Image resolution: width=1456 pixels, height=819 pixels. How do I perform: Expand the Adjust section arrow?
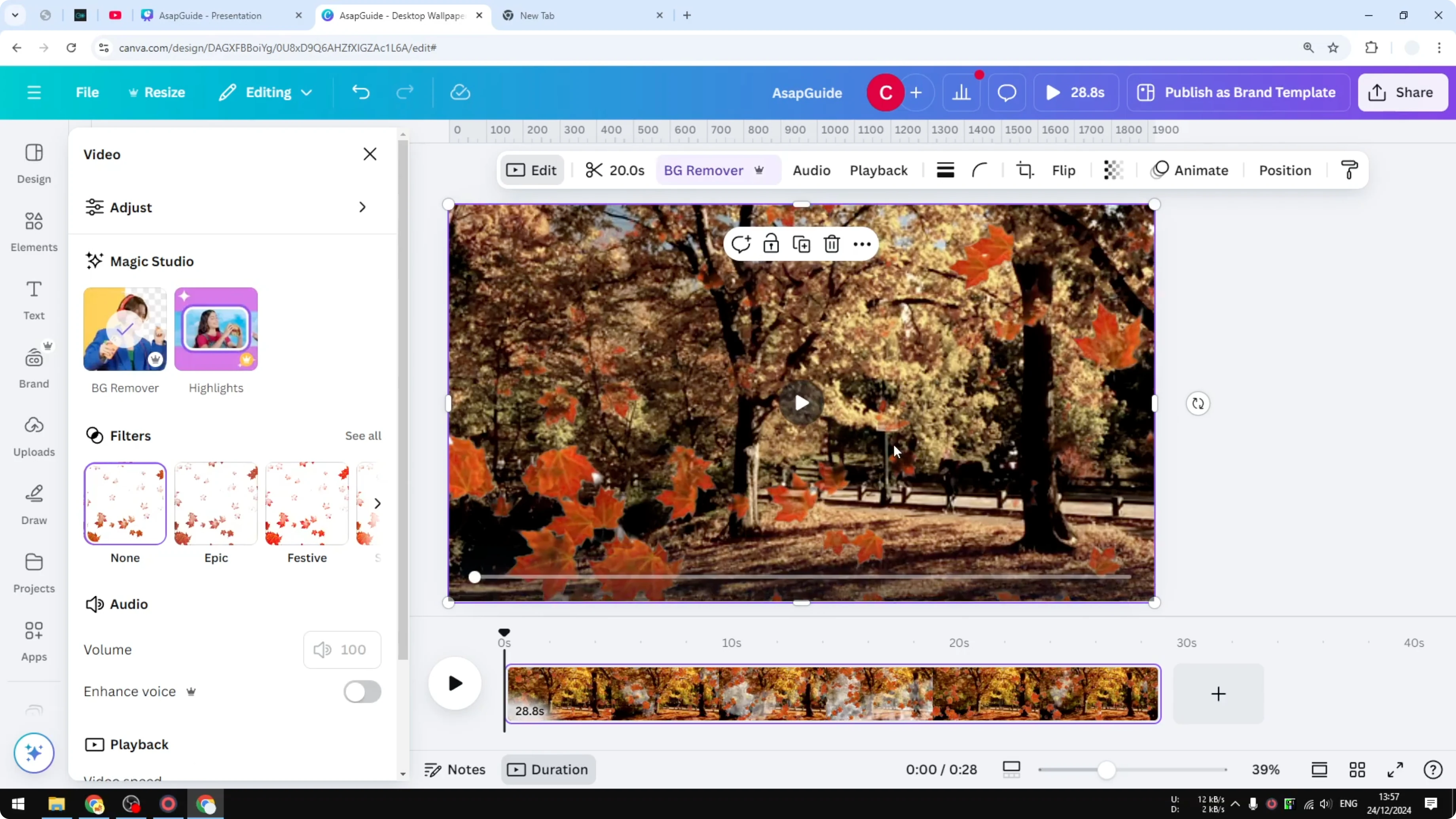pyautogui.click(x=362, y=207)
